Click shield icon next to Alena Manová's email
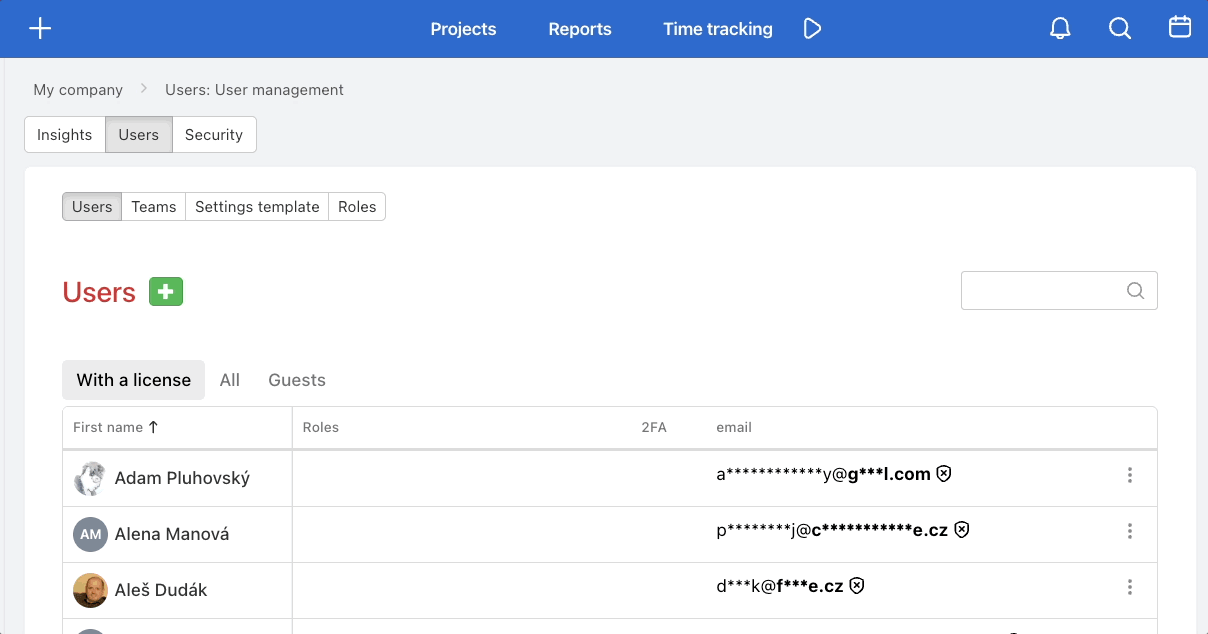Viewport: 1208px width, 634px height. click(x=961, y=530)
